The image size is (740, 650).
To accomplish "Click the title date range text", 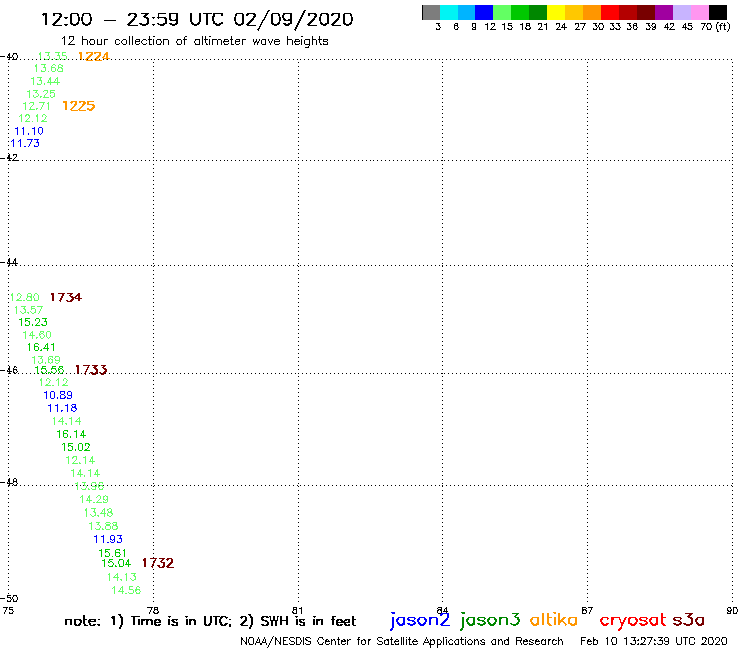I will [197, 19].
